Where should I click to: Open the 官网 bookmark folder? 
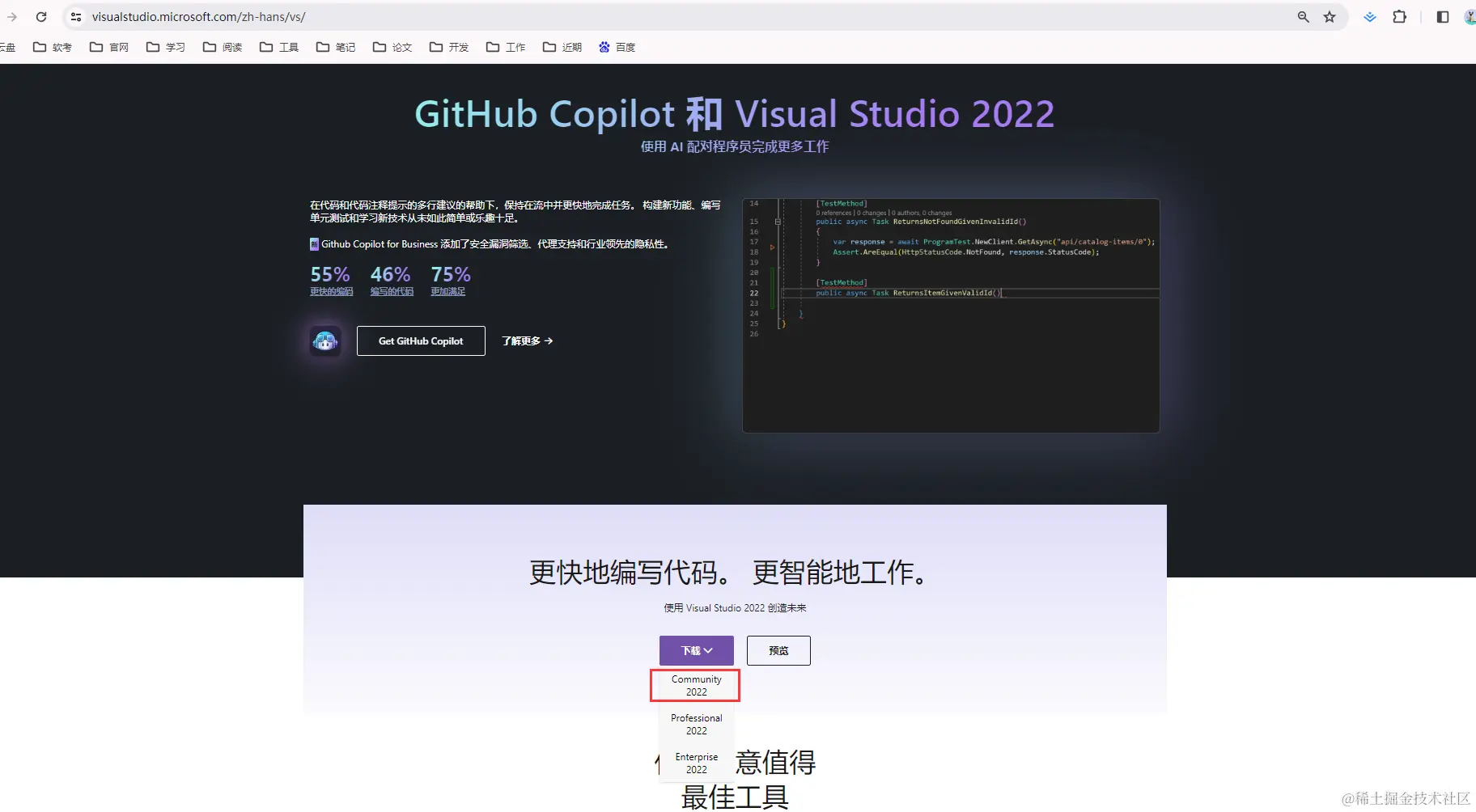pyautogui.click(x=109, y=47)
